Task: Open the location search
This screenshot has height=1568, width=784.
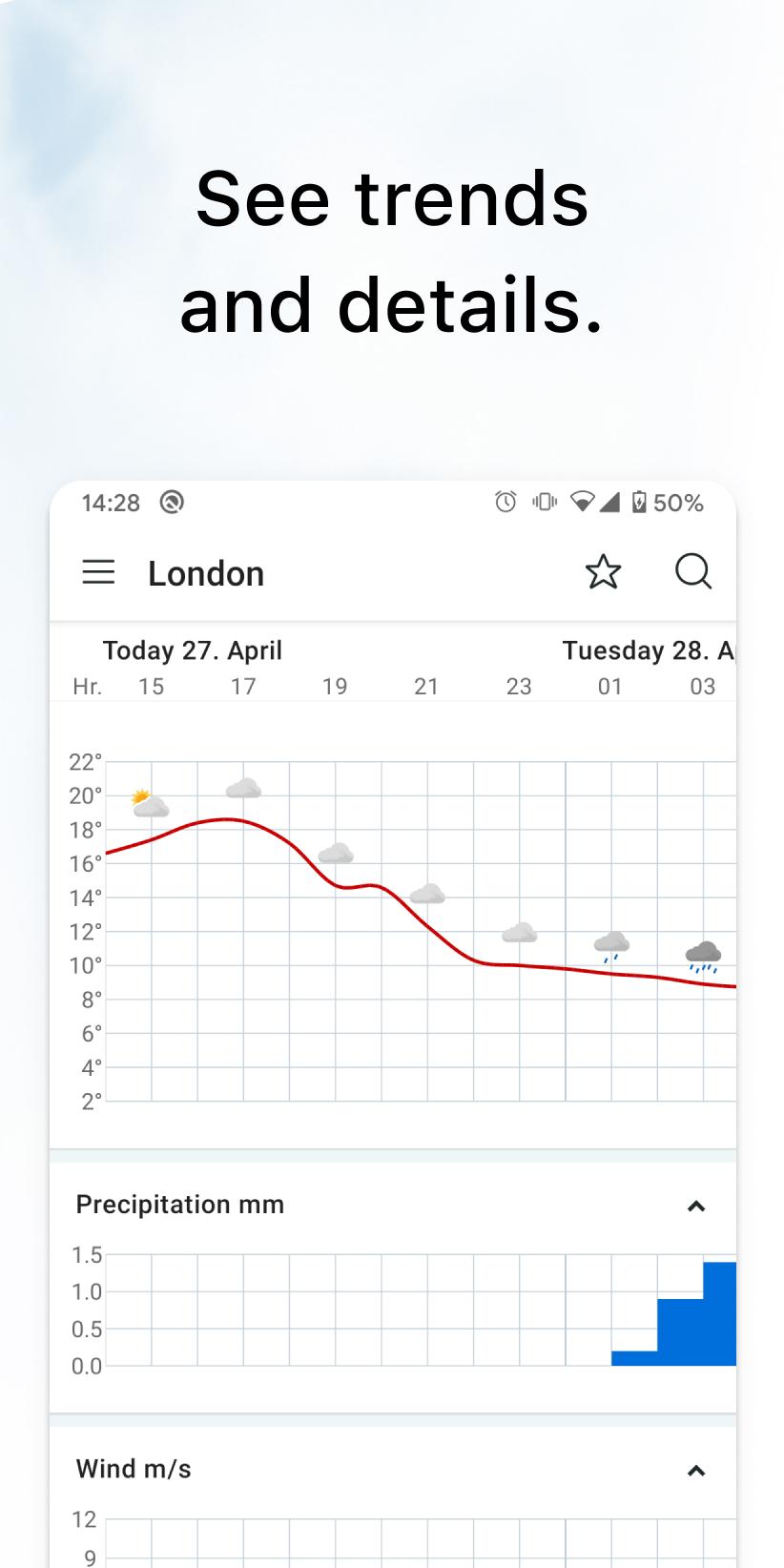Action: pyautogui.click(x=692, y=572)
